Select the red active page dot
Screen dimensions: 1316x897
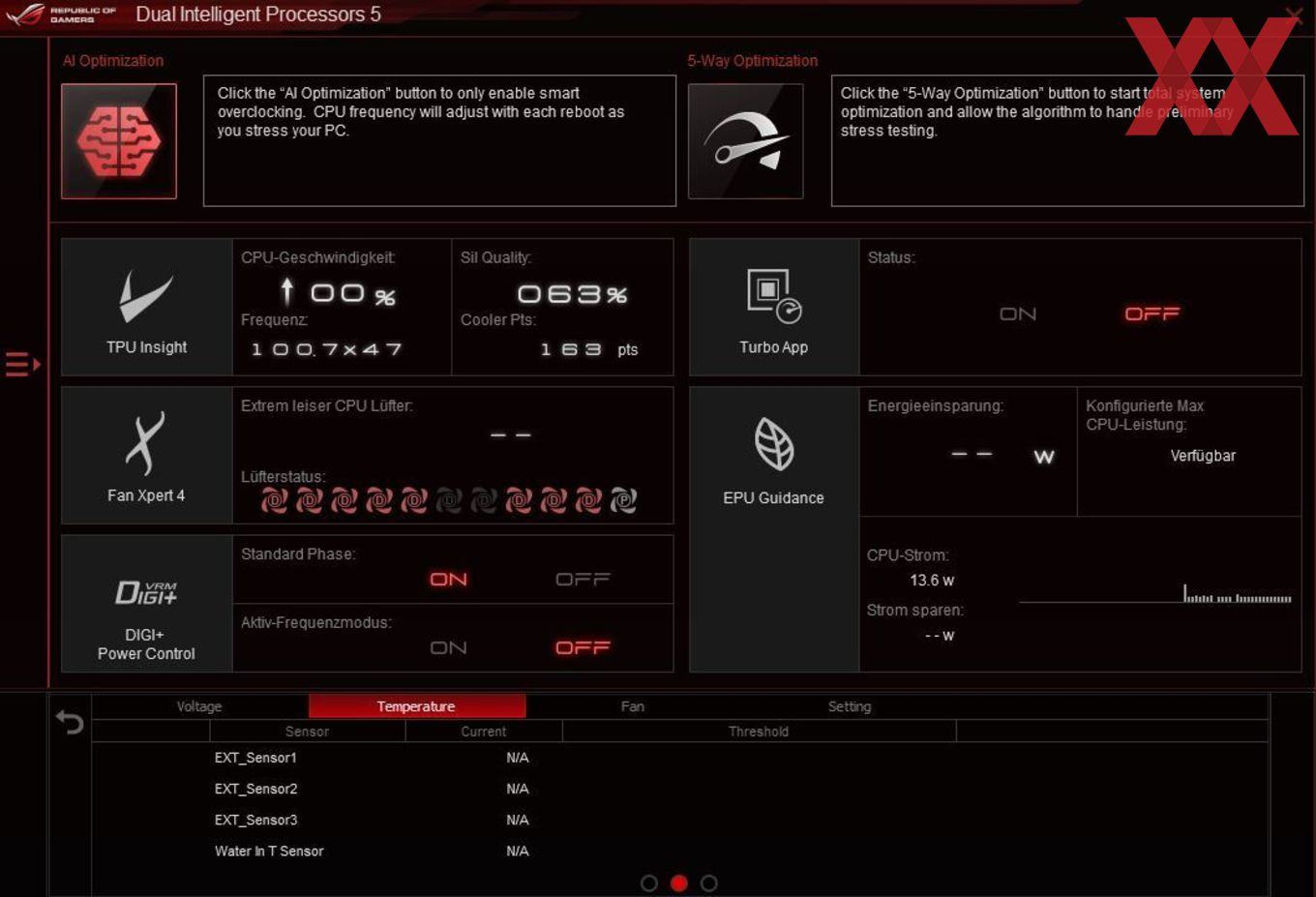coord(679,883)
